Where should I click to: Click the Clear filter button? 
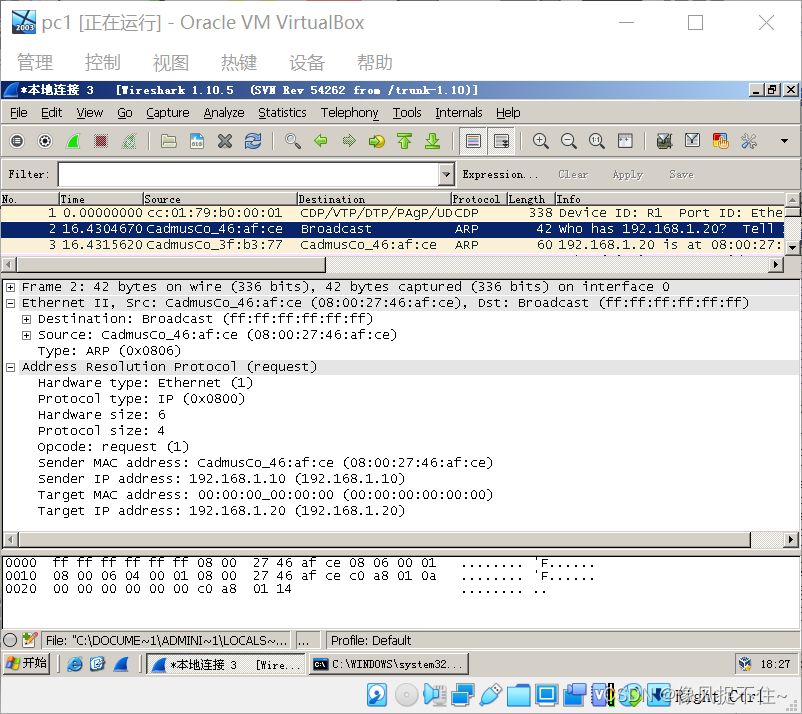point(573,174)
